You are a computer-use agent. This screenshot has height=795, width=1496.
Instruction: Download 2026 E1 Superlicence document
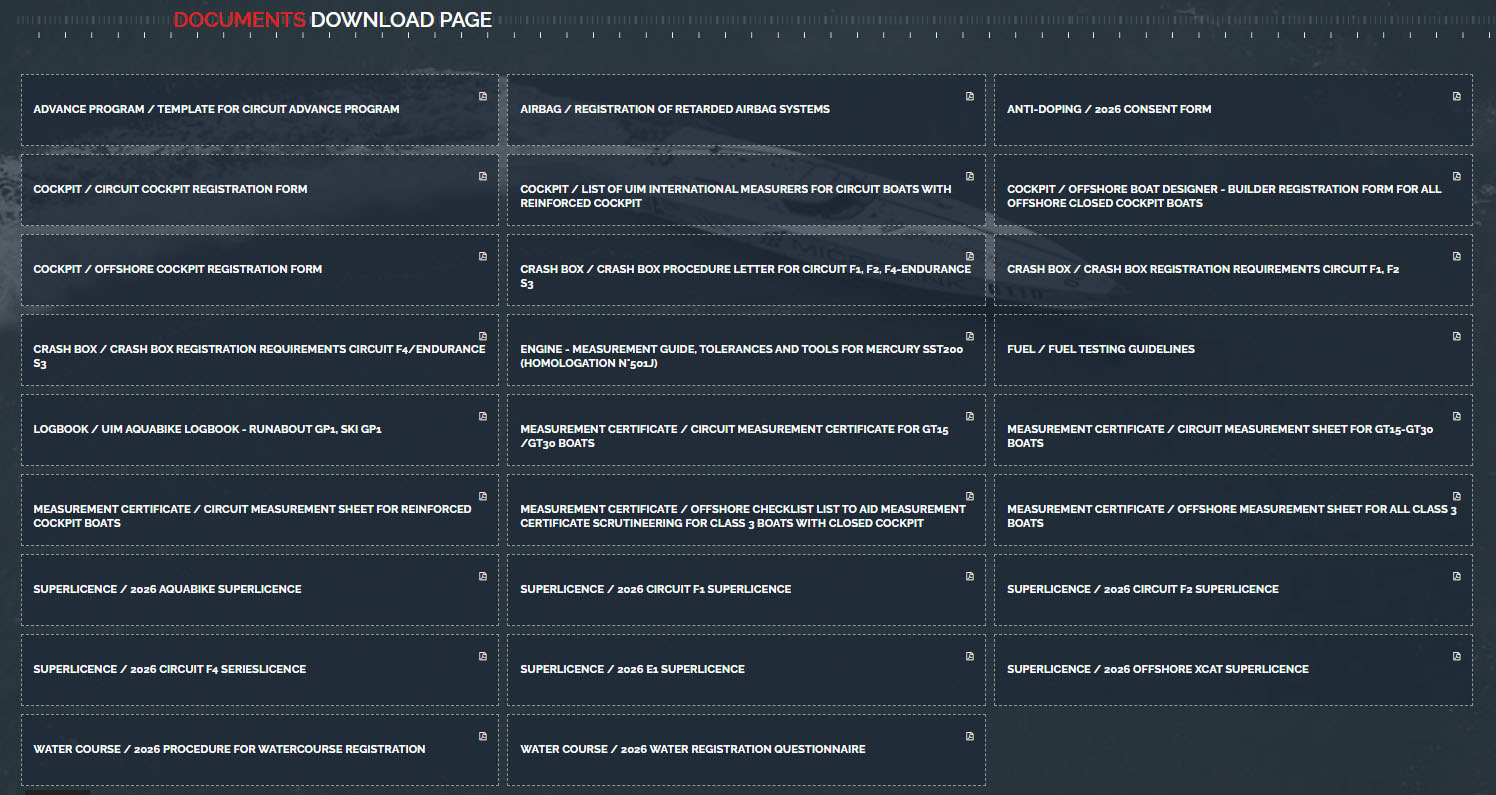pos(632,669)
